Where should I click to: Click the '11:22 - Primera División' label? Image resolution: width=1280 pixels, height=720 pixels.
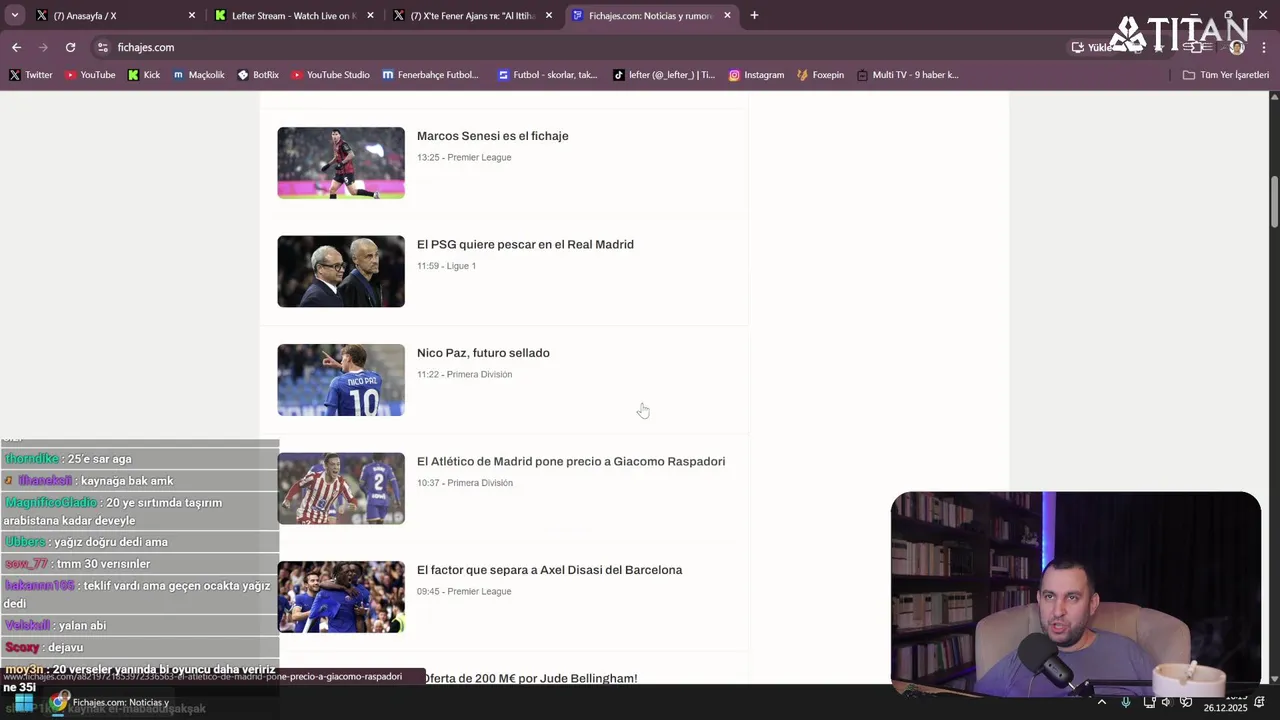click(x=464, y=374)
